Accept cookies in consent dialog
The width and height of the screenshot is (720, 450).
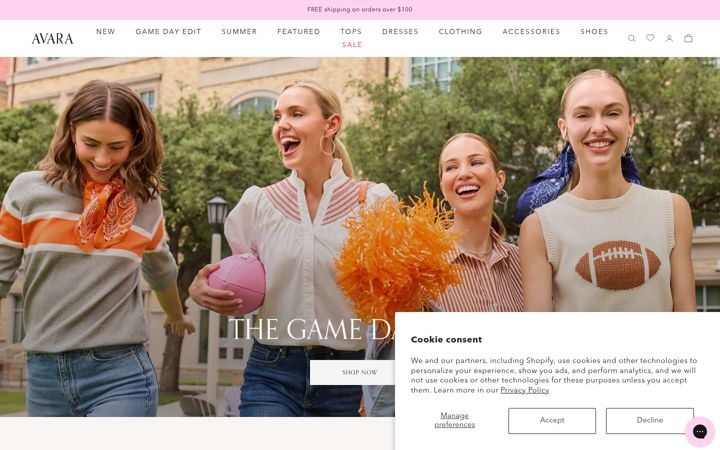click(552, 421)
